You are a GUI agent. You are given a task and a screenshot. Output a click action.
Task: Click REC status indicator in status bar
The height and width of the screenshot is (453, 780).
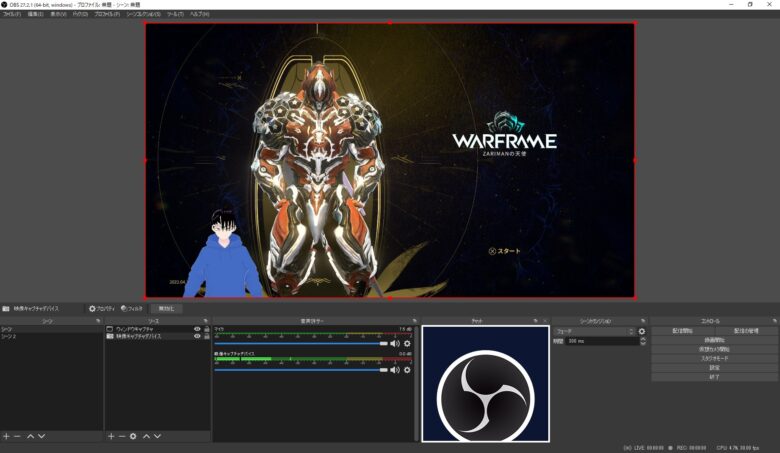687,448
